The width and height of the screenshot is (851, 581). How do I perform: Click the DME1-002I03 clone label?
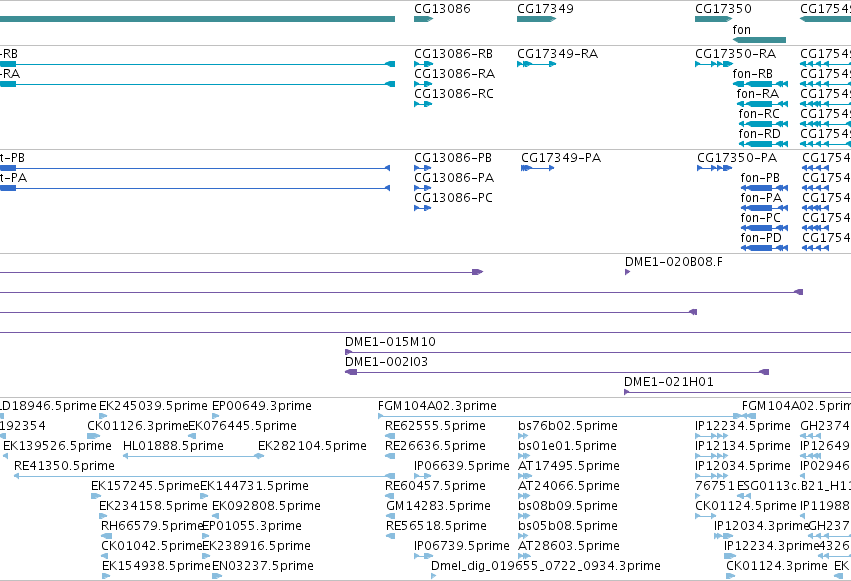click(386, 362)
